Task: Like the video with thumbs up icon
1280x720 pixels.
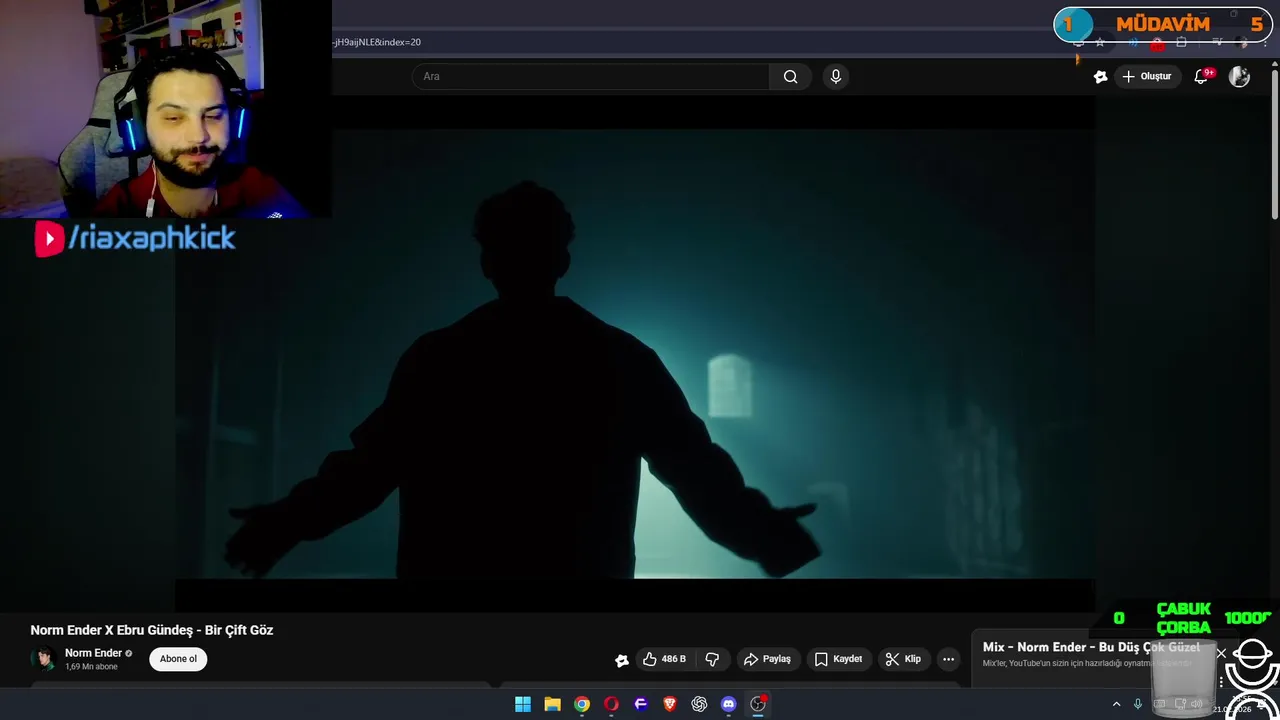Action: [664, 659]
